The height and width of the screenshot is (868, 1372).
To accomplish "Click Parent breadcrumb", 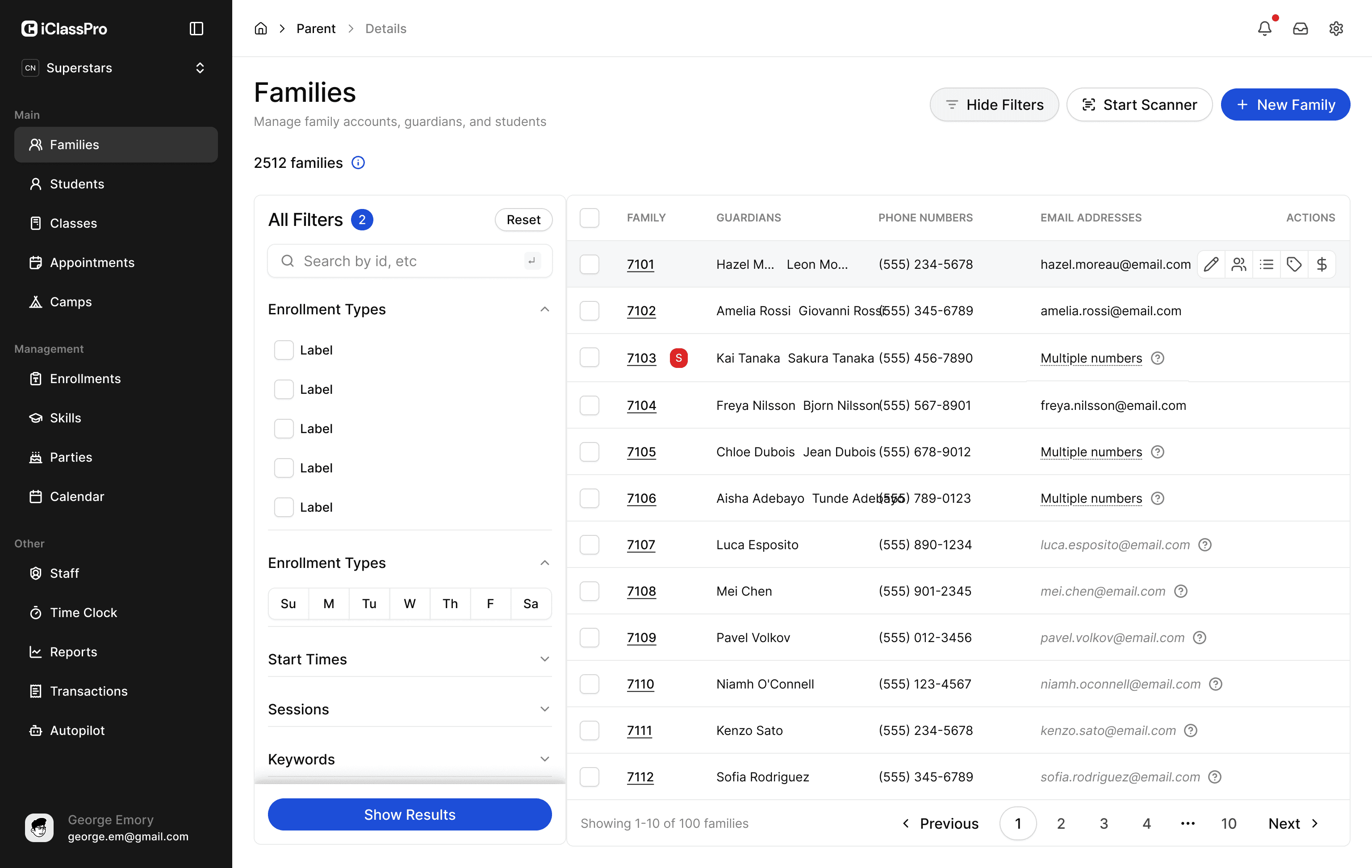I will coord(316,29).
